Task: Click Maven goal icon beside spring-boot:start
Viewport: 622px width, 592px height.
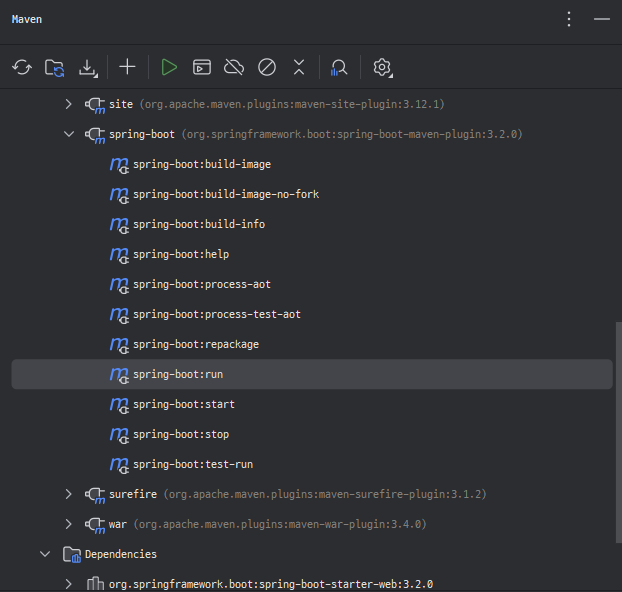Action: pos(119,406)
